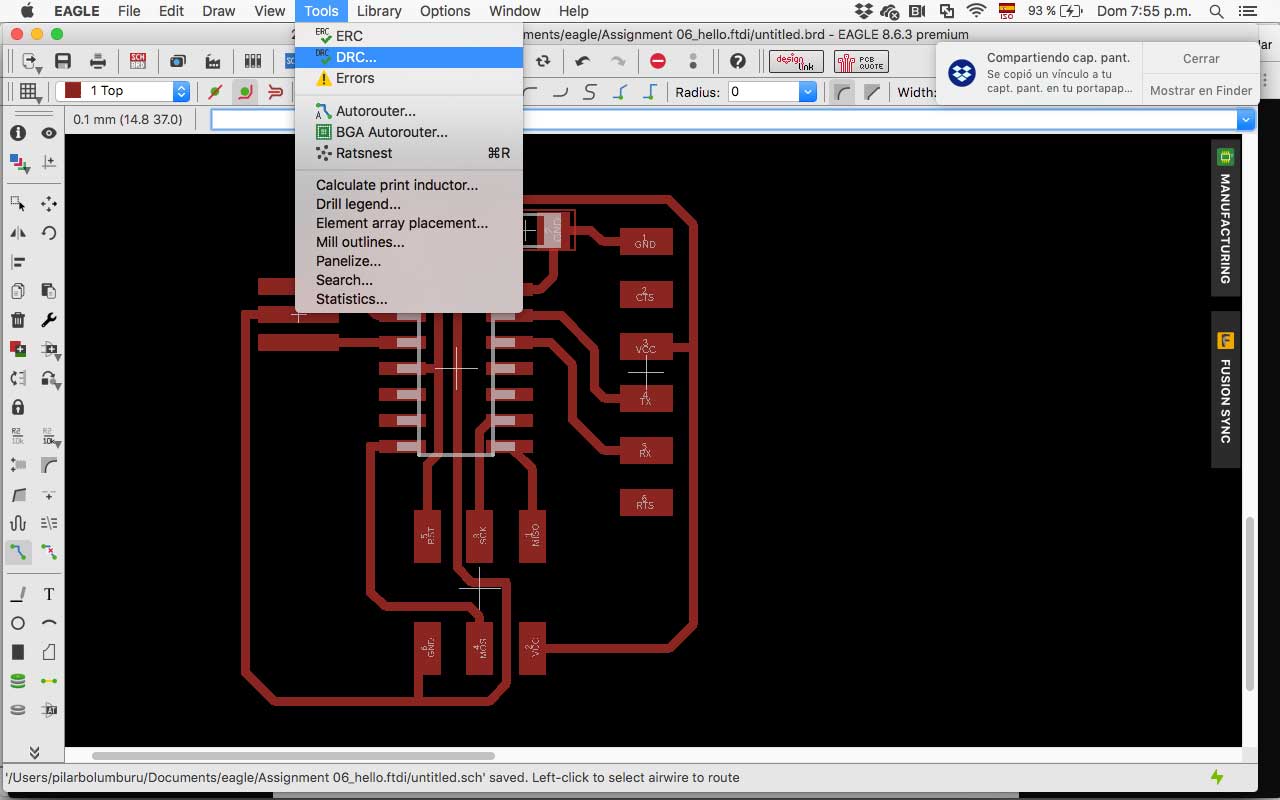This screenshot has height=800, width=1280.
Task: Enable round miter style
Action: click(x=843, y=91)
